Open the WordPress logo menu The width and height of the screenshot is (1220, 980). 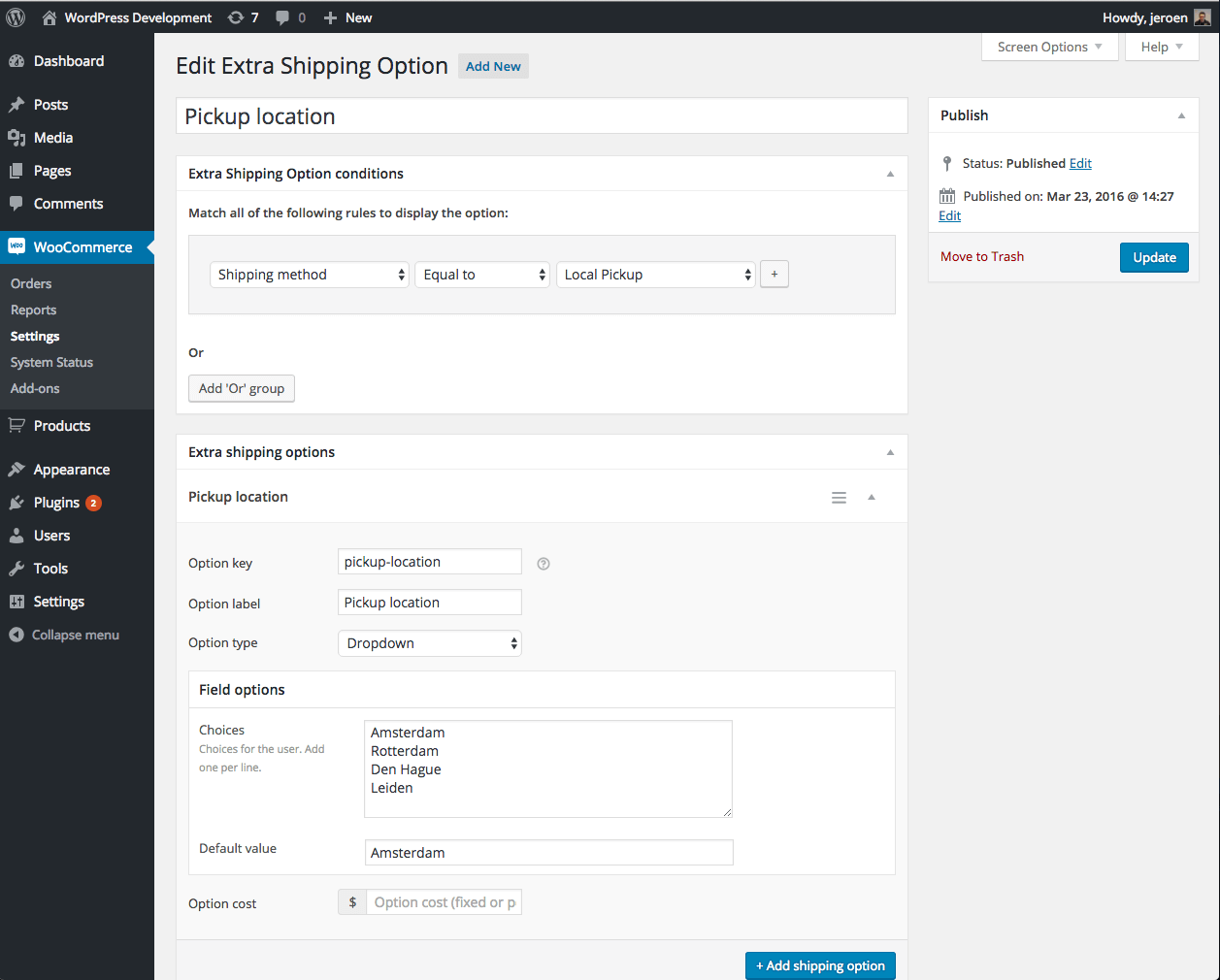16,17
